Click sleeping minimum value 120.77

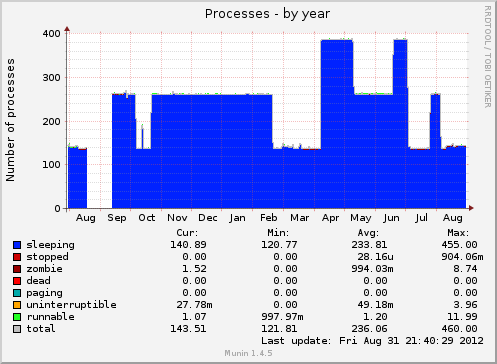point(279,245)
